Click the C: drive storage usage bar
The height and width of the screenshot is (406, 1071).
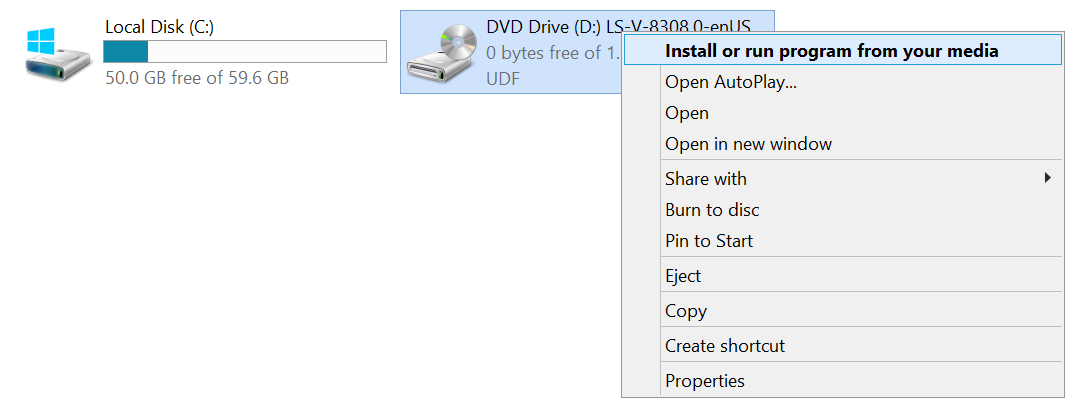click(245, 52)
